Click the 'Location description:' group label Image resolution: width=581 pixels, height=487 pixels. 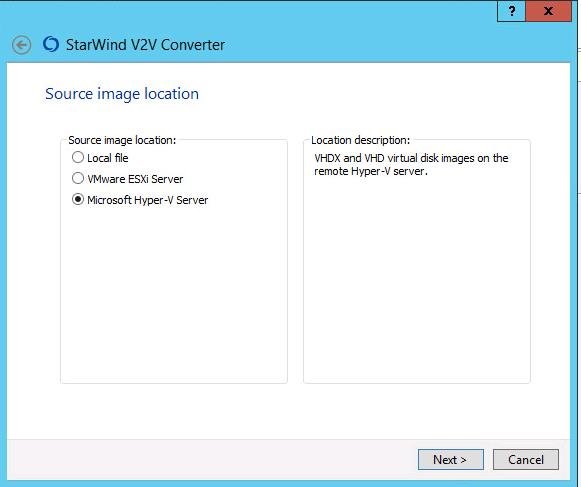point(361,140)
